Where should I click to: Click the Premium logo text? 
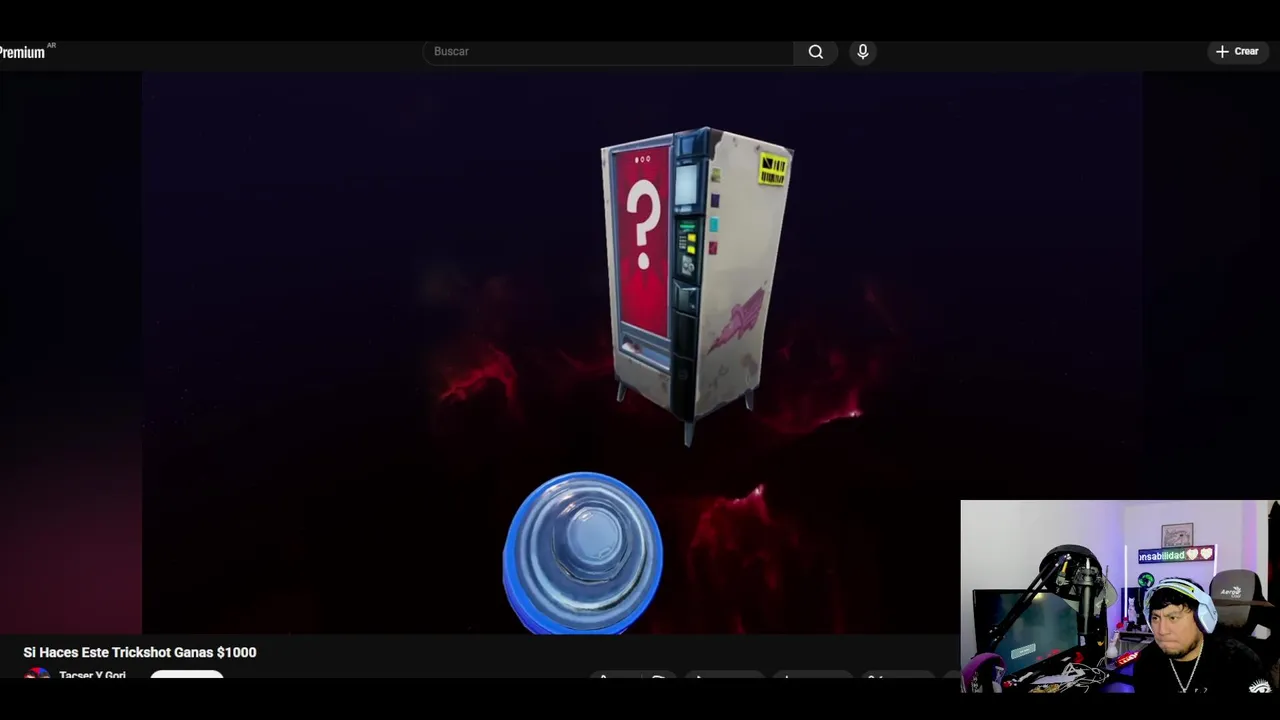point(22,52)
